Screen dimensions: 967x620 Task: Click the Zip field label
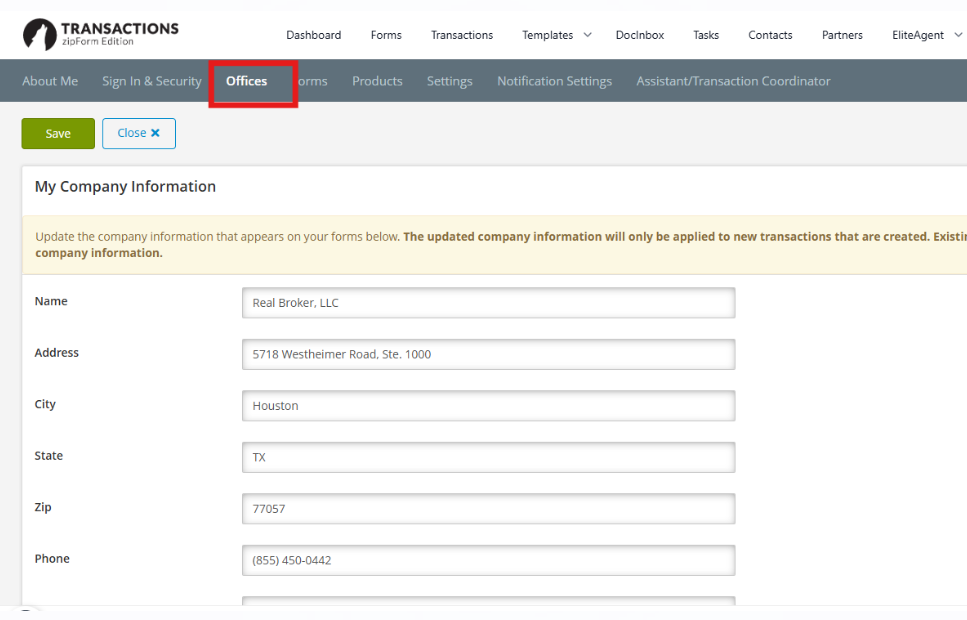[43, 507]
